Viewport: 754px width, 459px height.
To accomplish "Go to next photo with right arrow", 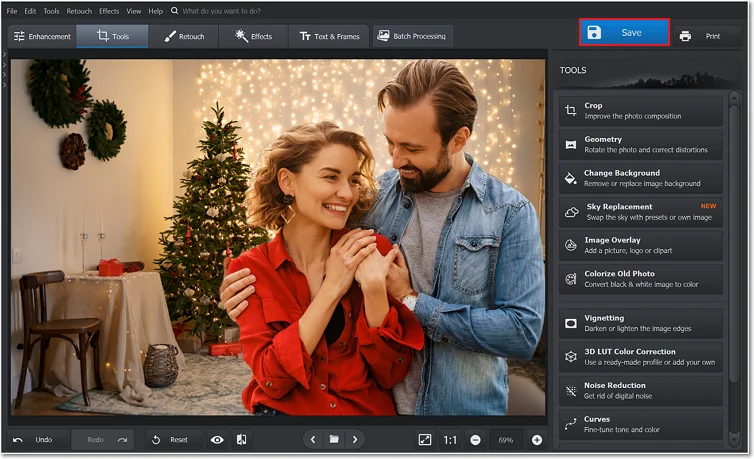I will pyautogui.click(x=355, y=440).
